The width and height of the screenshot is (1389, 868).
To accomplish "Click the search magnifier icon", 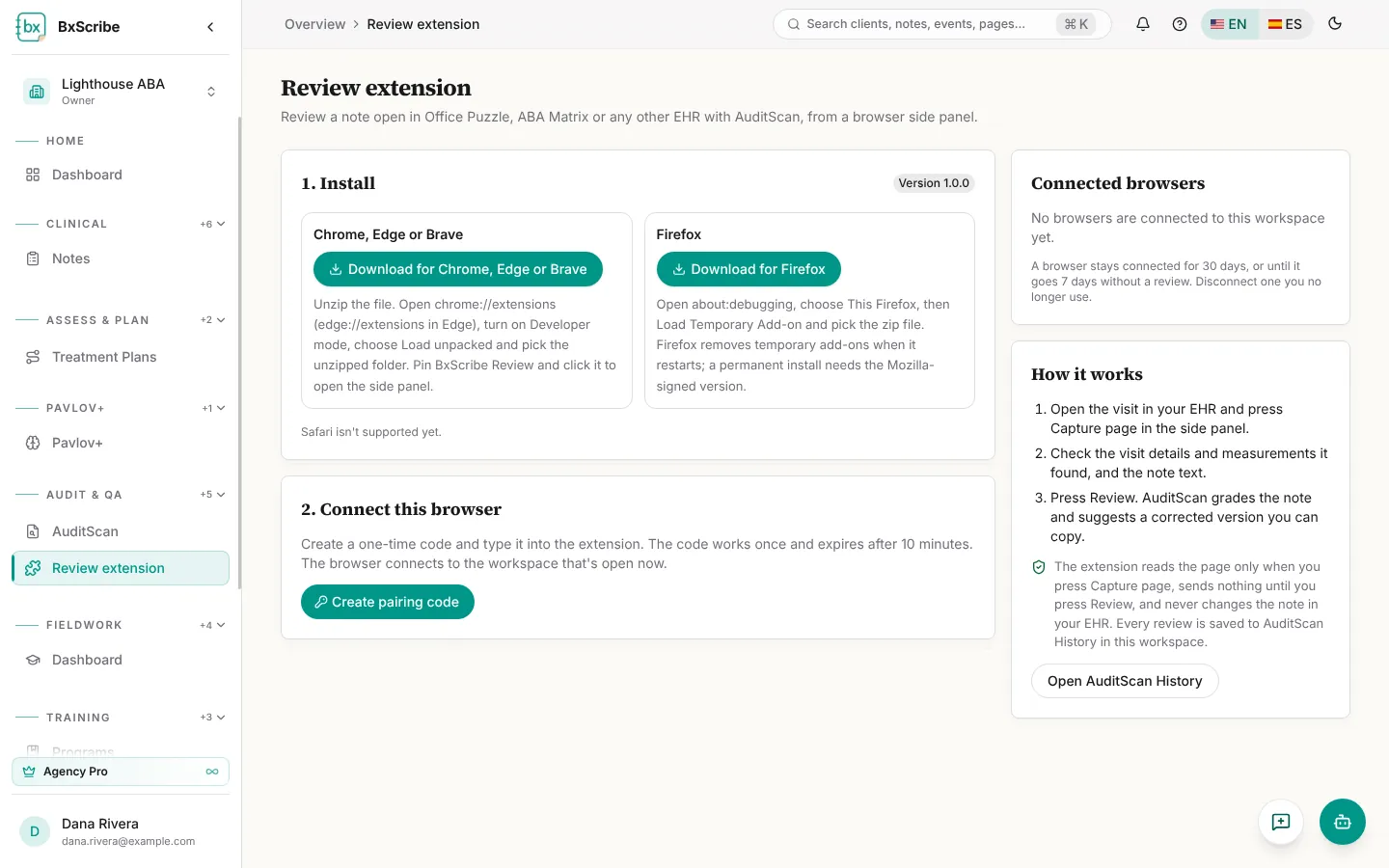I will [794, 24].
